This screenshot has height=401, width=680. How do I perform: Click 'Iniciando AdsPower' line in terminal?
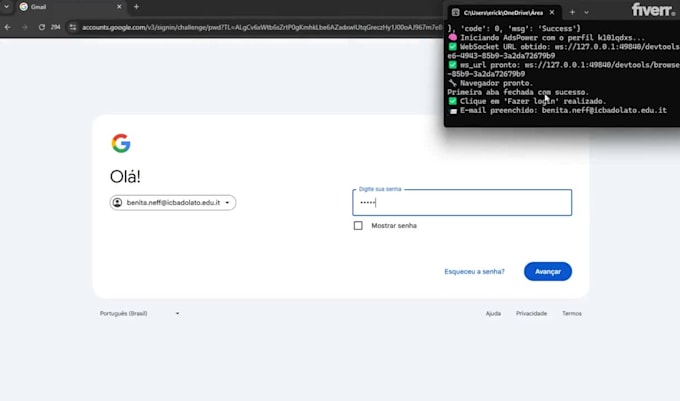[546, 38]
